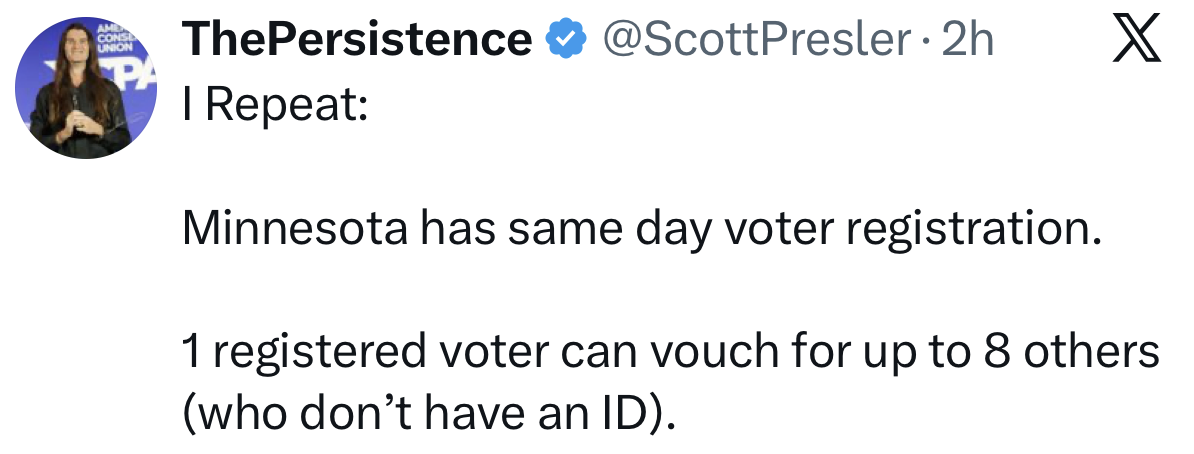Click the ThePersistence display name
This screenshot has width=1194, height=454.
click(x=358, y=40)
